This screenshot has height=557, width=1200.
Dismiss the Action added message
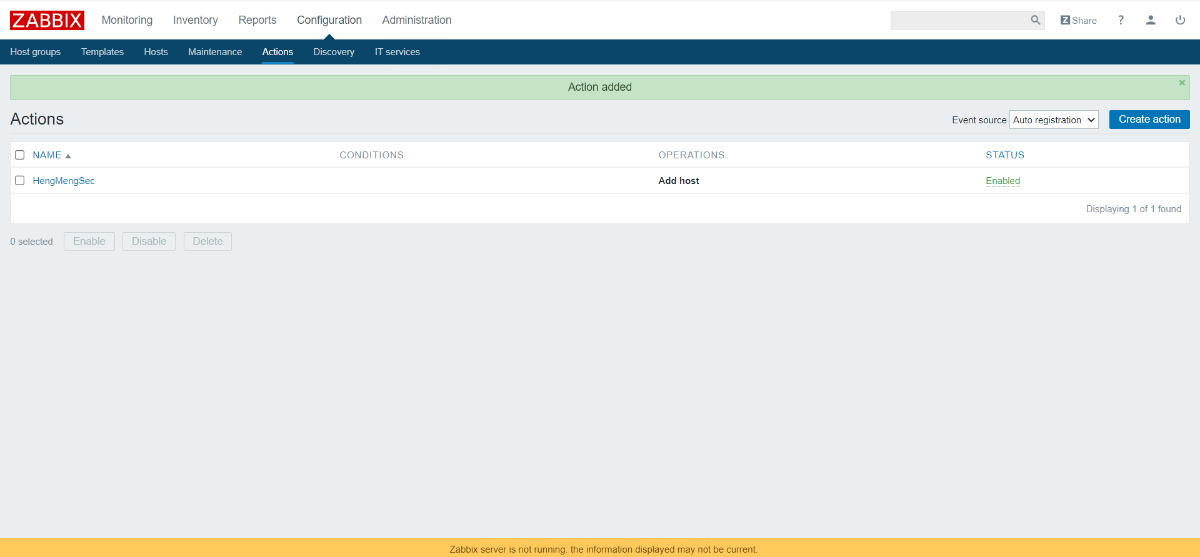click(x=1182, y=83)
